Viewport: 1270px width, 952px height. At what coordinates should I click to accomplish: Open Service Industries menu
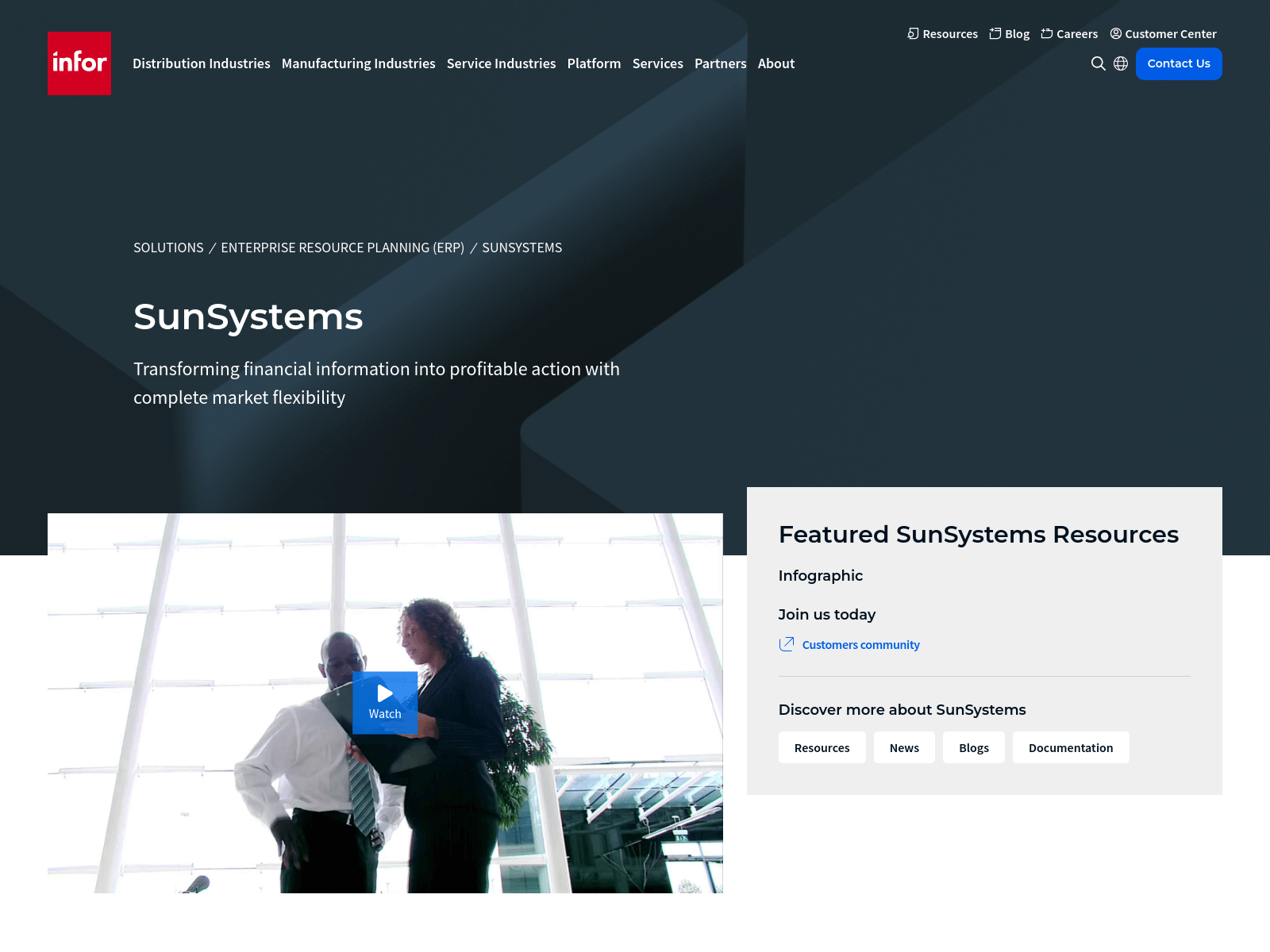(x=502, y=63)
